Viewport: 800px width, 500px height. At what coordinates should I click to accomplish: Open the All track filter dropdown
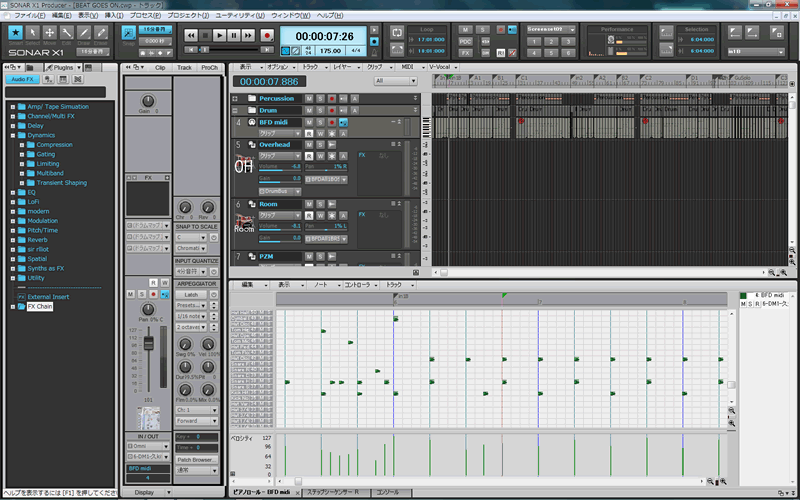pyautogui.click(x=395, y=81)
